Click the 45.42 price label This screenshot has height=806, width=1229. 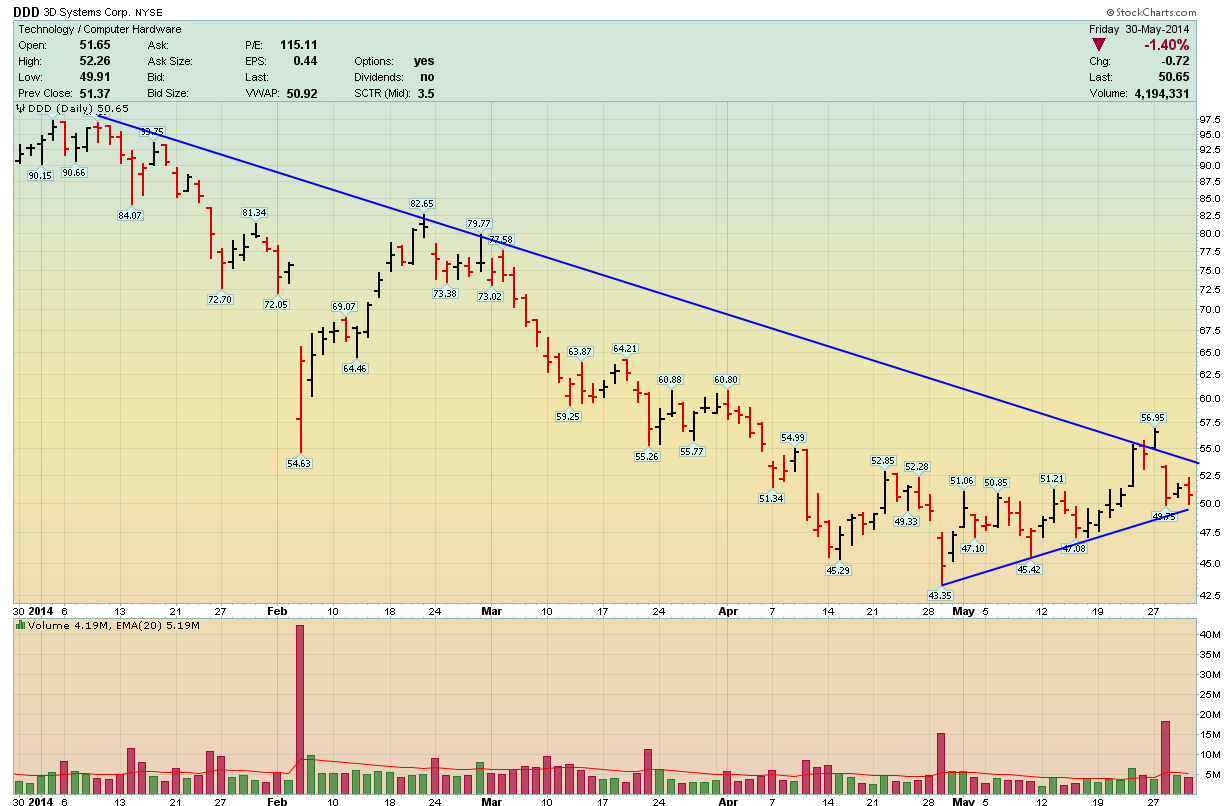[x=1029, y=569]
